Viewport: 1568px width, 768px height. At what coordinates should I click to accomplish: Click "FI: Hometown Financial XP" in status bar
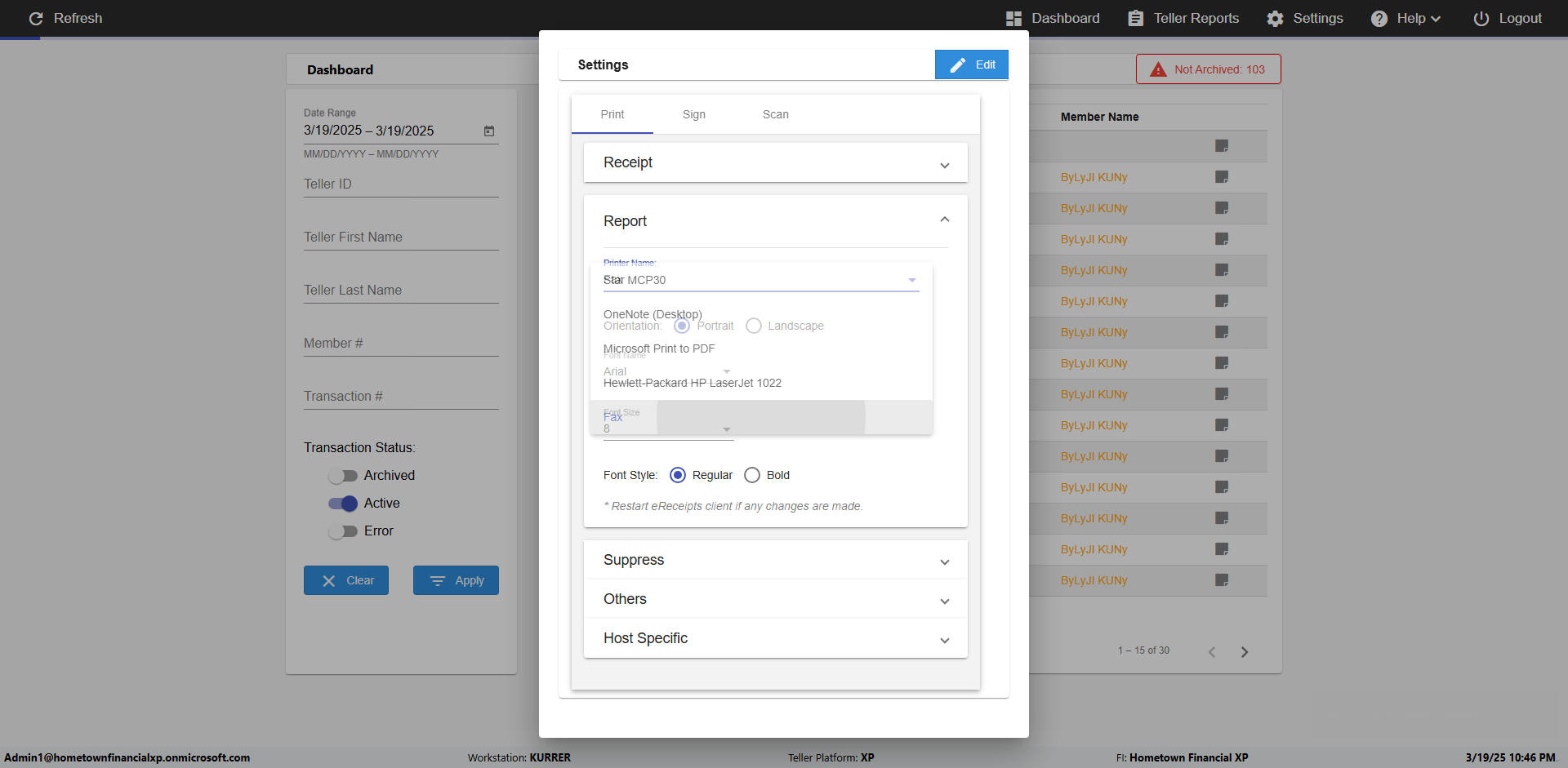[x=1183, y=757]
